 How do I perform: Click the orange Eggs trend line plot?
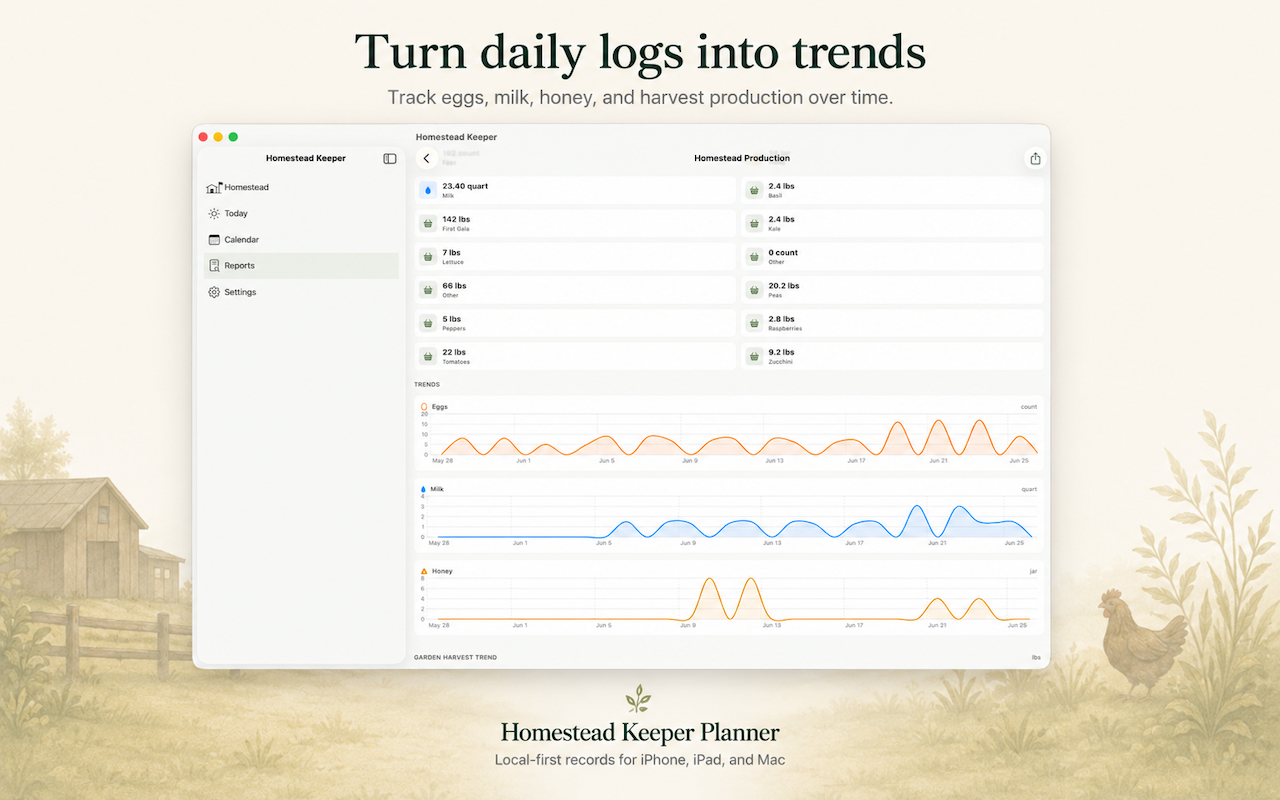(737, 437)
